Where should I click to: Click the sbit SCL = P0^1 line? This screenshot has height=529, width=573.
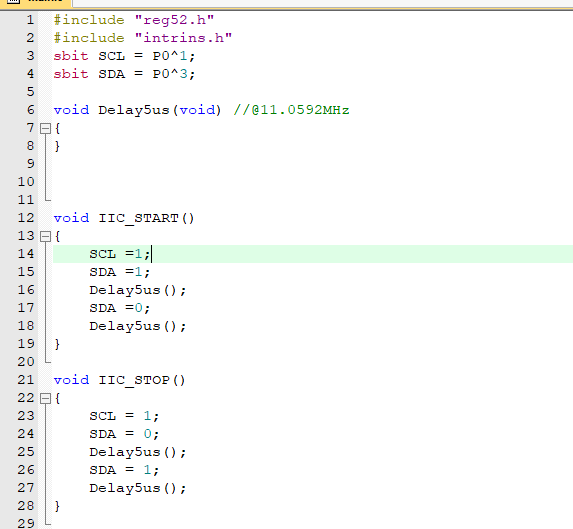click(125, 56)
